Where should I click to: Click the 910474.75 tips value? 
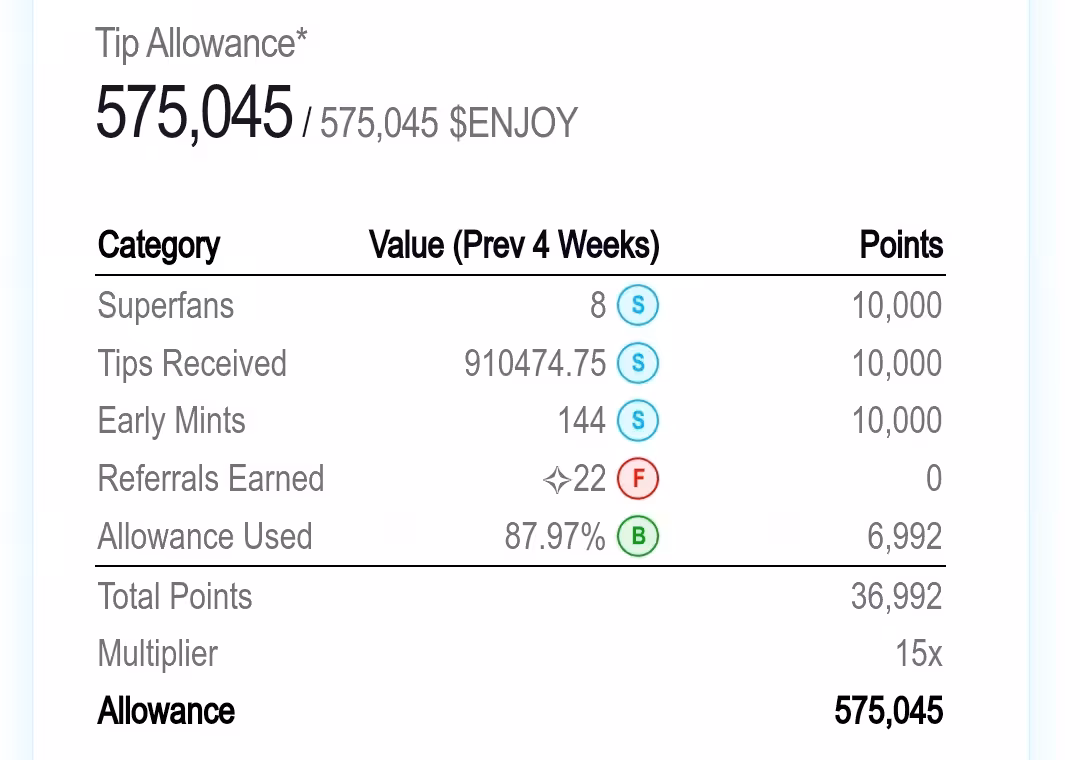pyautogui.click(x=534, y=363)
